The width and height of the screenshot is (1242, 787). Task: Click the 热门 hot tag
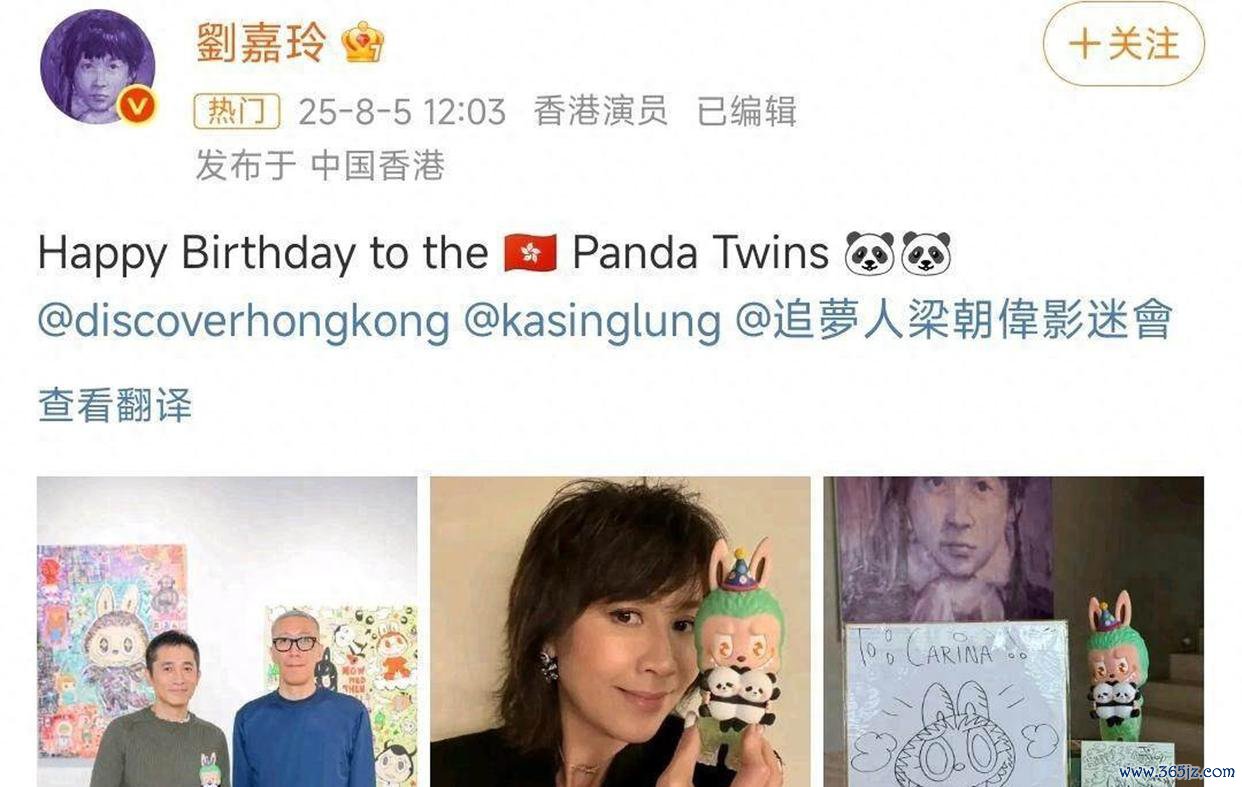pos(237,111)
